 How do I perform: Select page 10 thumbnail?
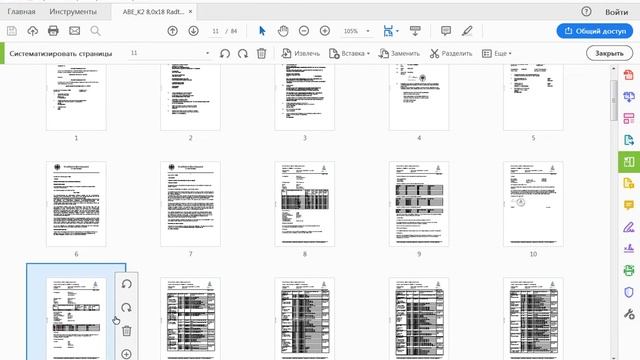533,204
